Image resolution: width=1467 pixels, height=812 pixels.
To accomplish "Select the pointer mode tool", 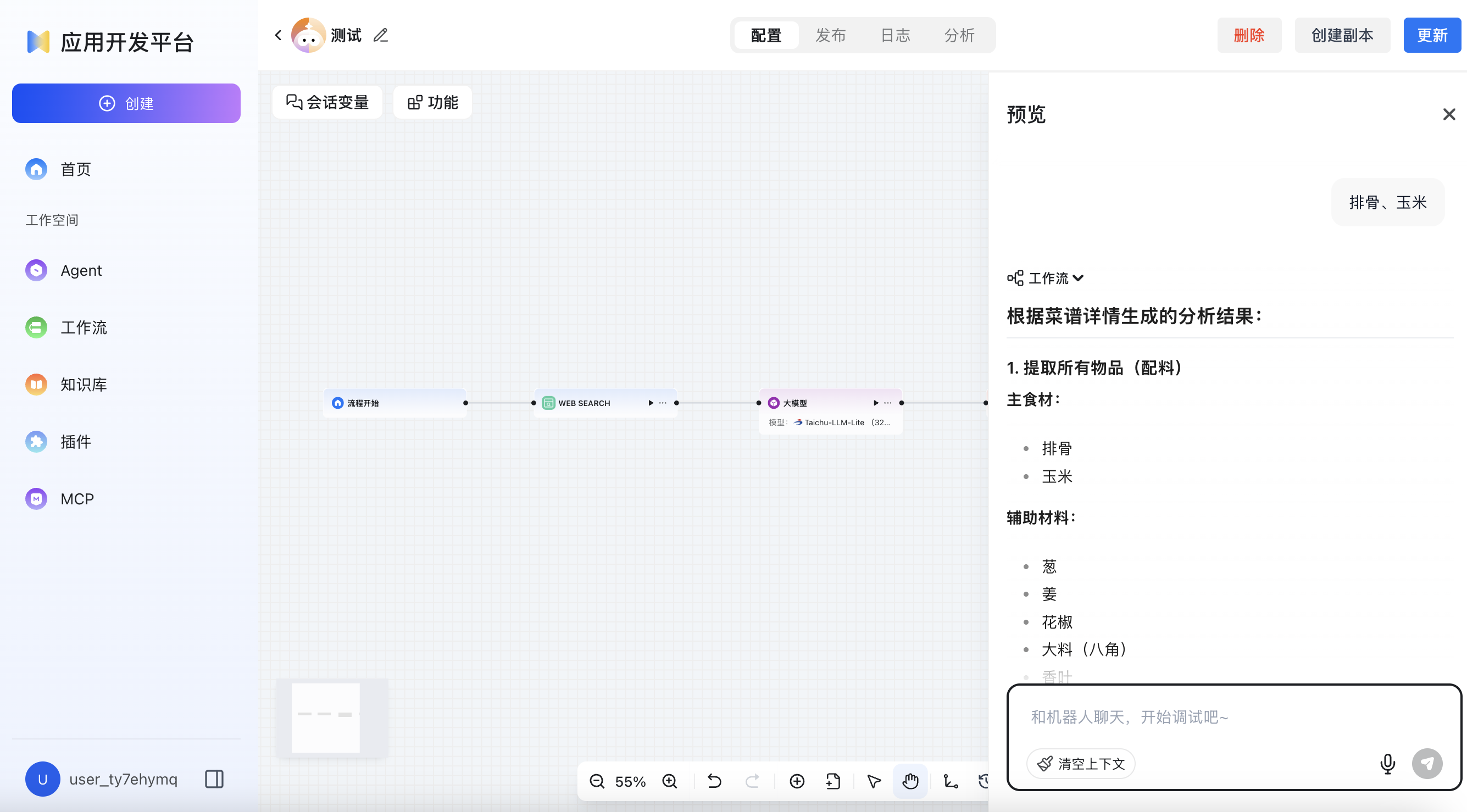I will coord(874,781).
